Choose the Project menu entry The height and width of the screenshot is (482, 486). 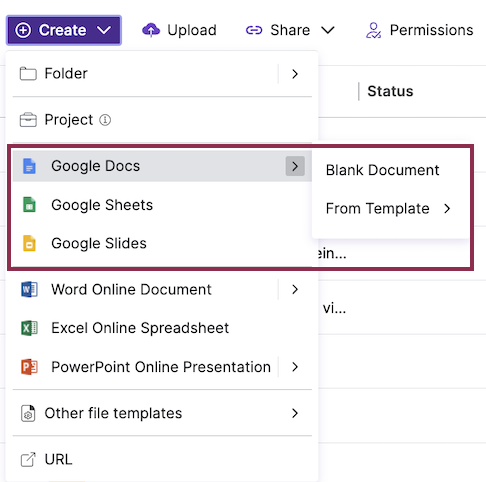pos(162,120)
